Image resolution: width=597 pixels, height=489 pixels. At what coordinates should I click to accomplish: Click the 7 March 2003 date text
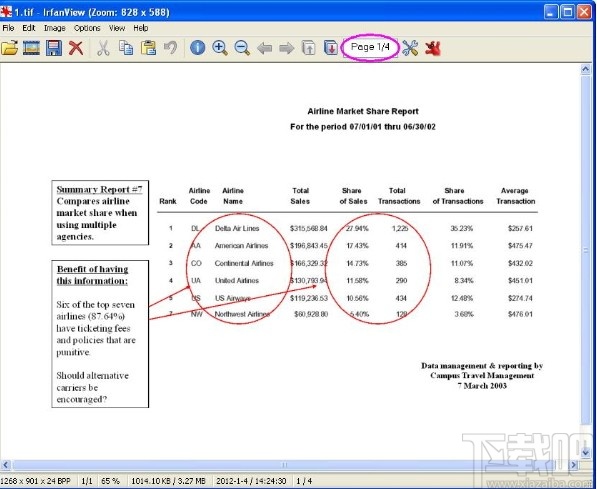coord(482,386)
